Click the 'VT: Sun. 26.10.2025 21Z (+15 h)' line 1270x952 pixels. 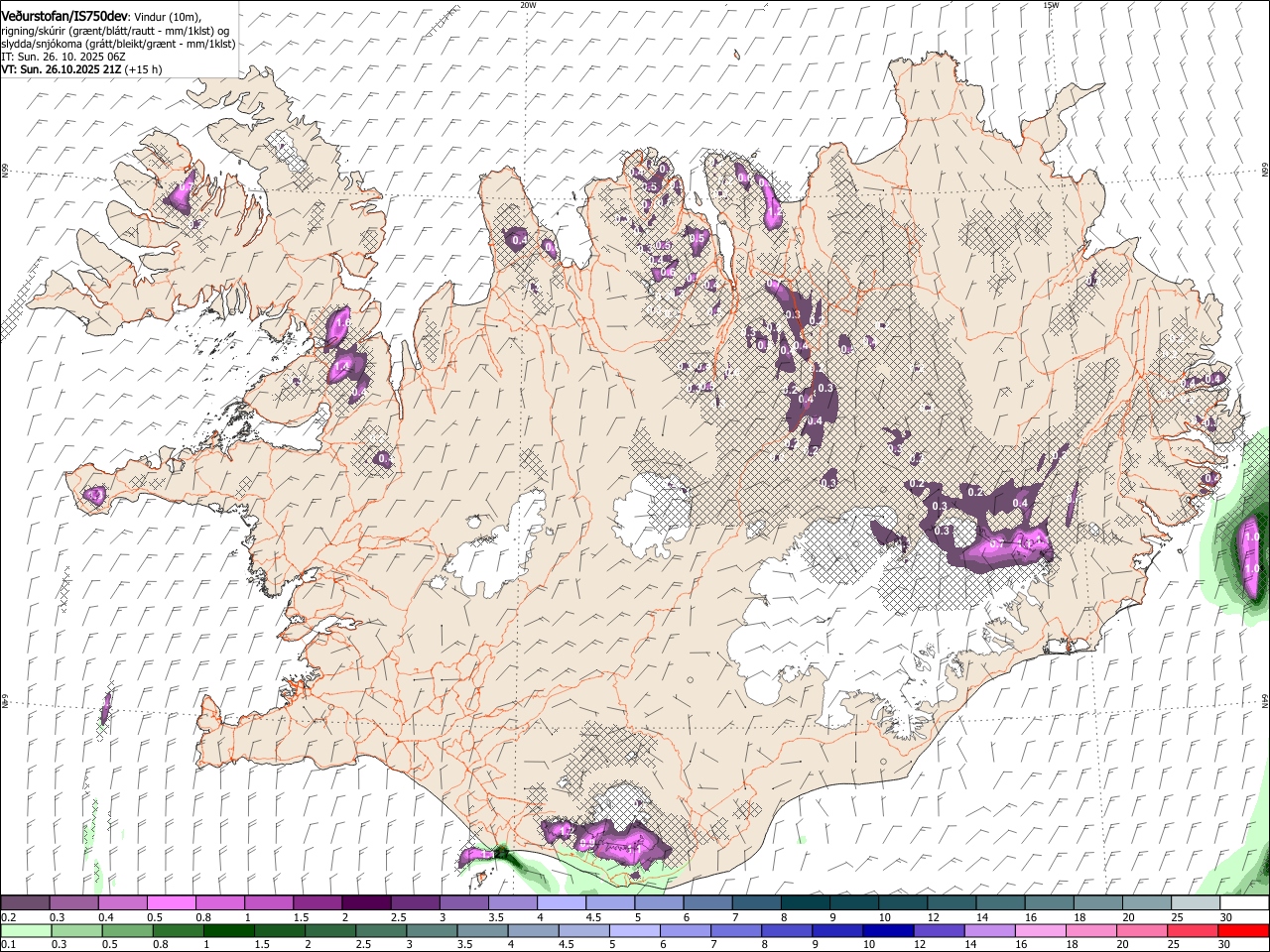click(x=81, y=69)
